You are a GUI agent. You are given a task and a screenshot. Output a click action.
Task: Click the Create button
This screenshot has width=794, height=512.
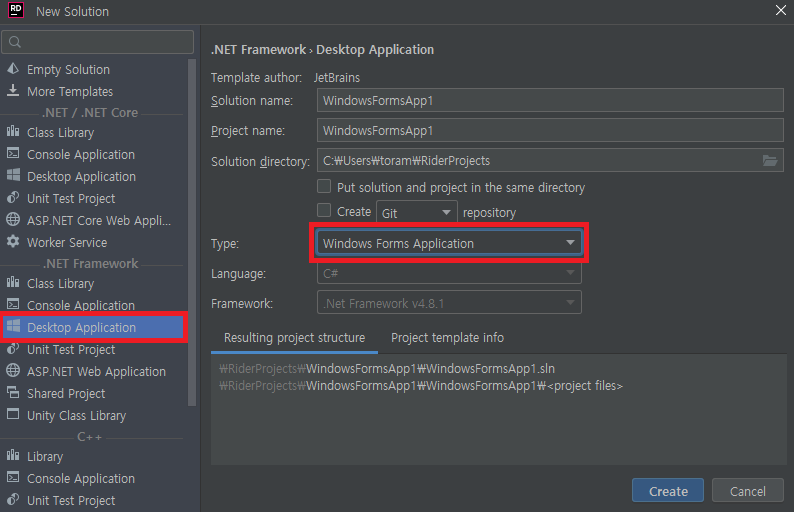pyautogui.click(x=668, y=491)
